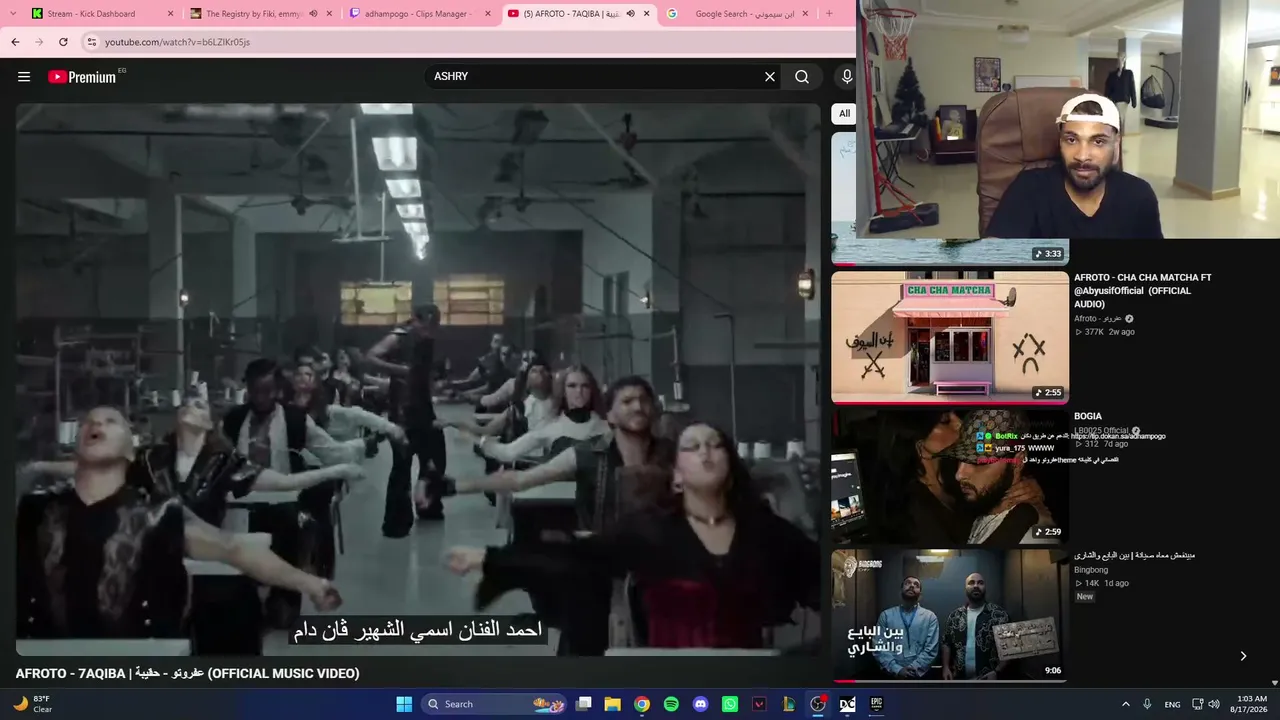Visit the Bingbong channel link

1091,570
